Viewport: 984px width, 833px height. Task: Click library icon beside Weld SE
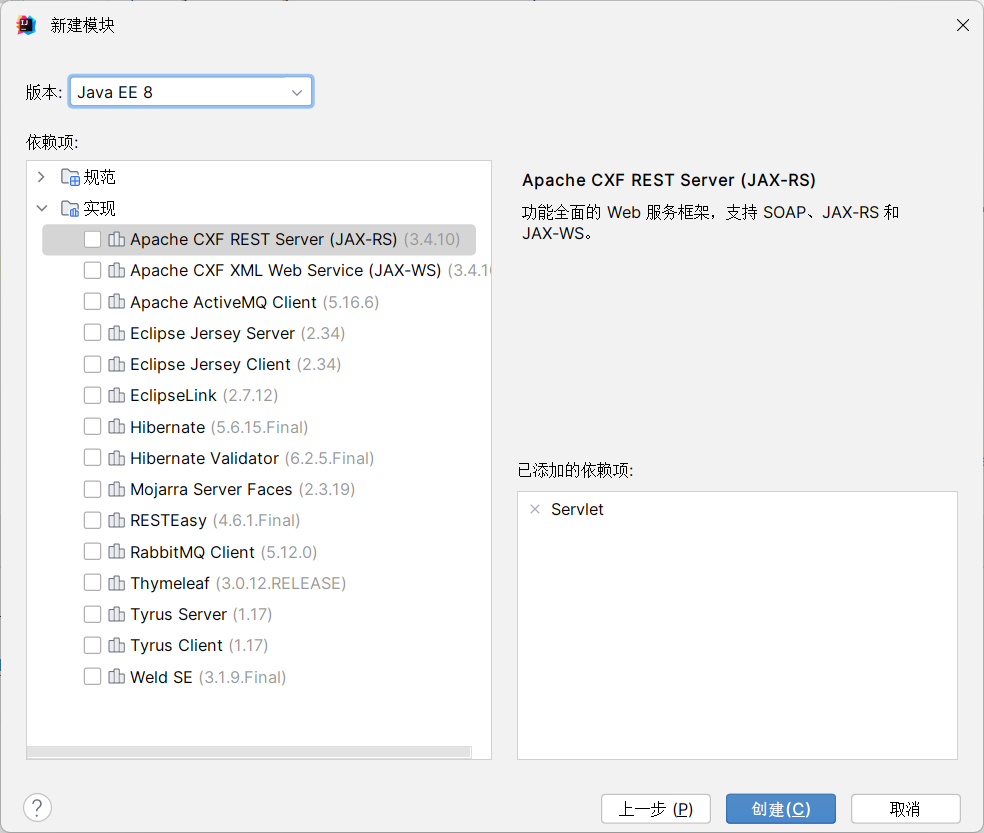coord(117,677)
